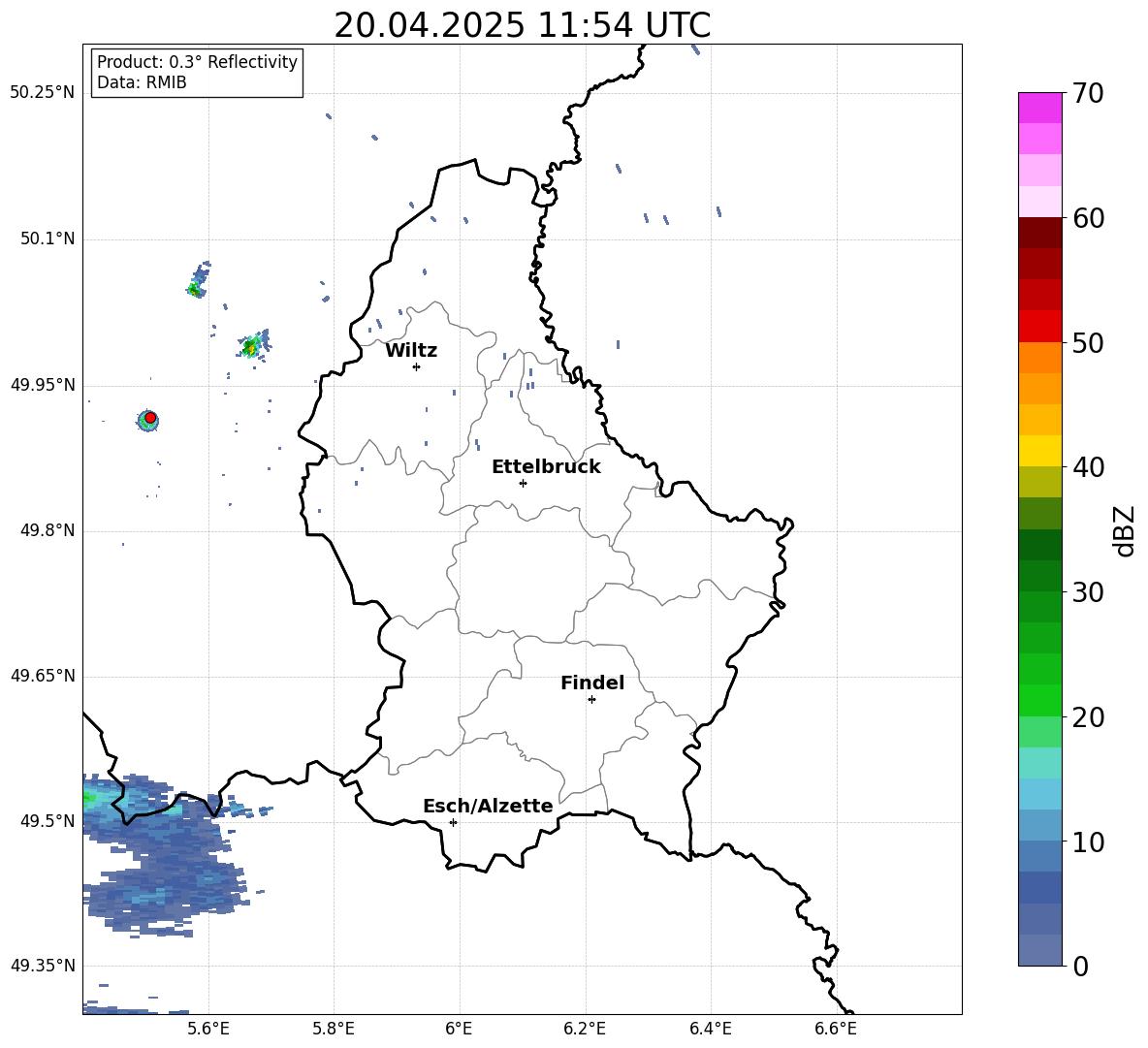Pick the dark maroon colorbar segment below 60

[x=1039, y=233]
